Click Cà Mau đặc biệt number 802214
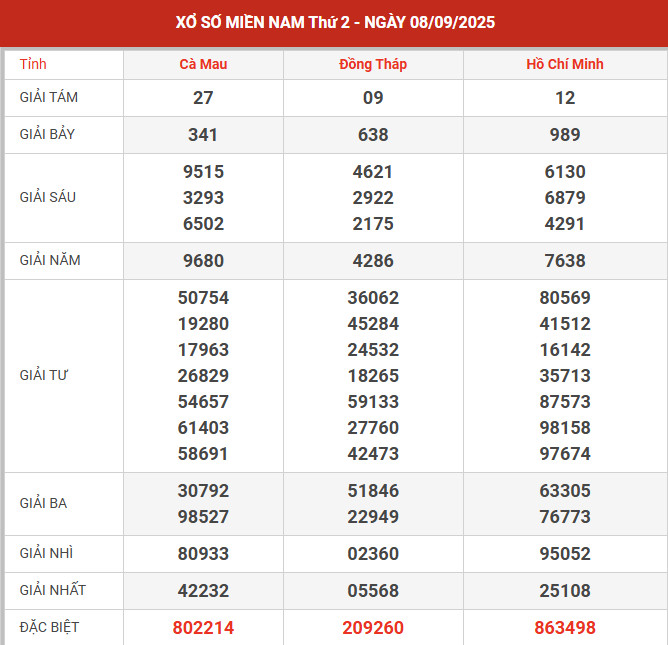 pyautogui.click(x=203, y=628)
